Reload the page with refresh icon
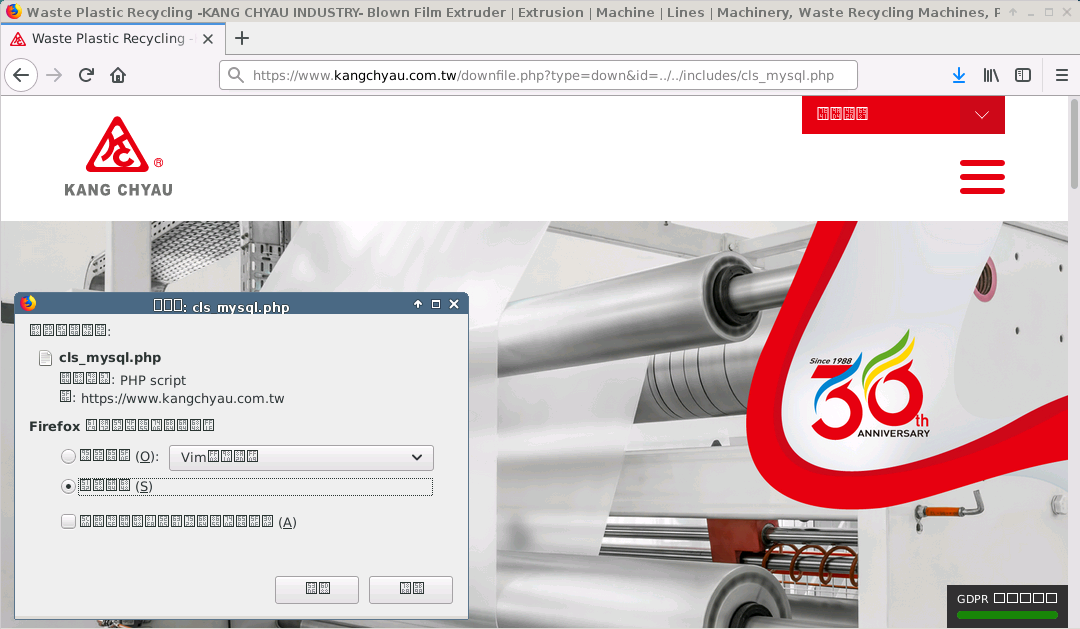This screenshot has width=1080, height=629. [x=86, y=75]
